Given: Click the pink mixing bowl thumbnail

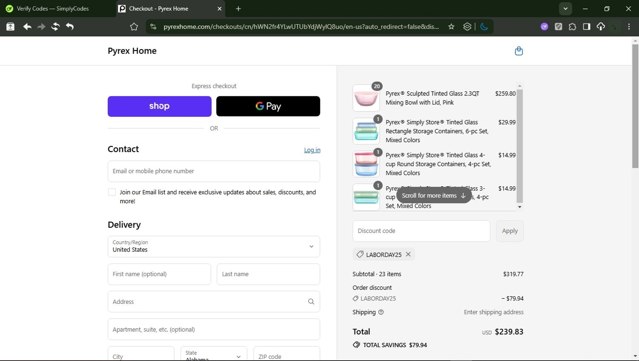Looking at the screenshot, I should 366,98.
